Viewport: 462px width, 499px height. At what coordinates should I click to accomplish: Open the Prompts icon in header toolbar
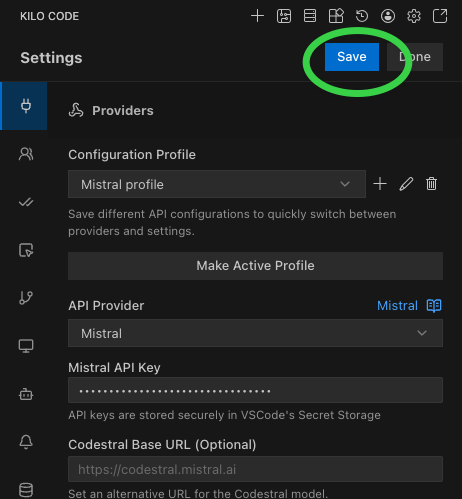click(284, 16)
